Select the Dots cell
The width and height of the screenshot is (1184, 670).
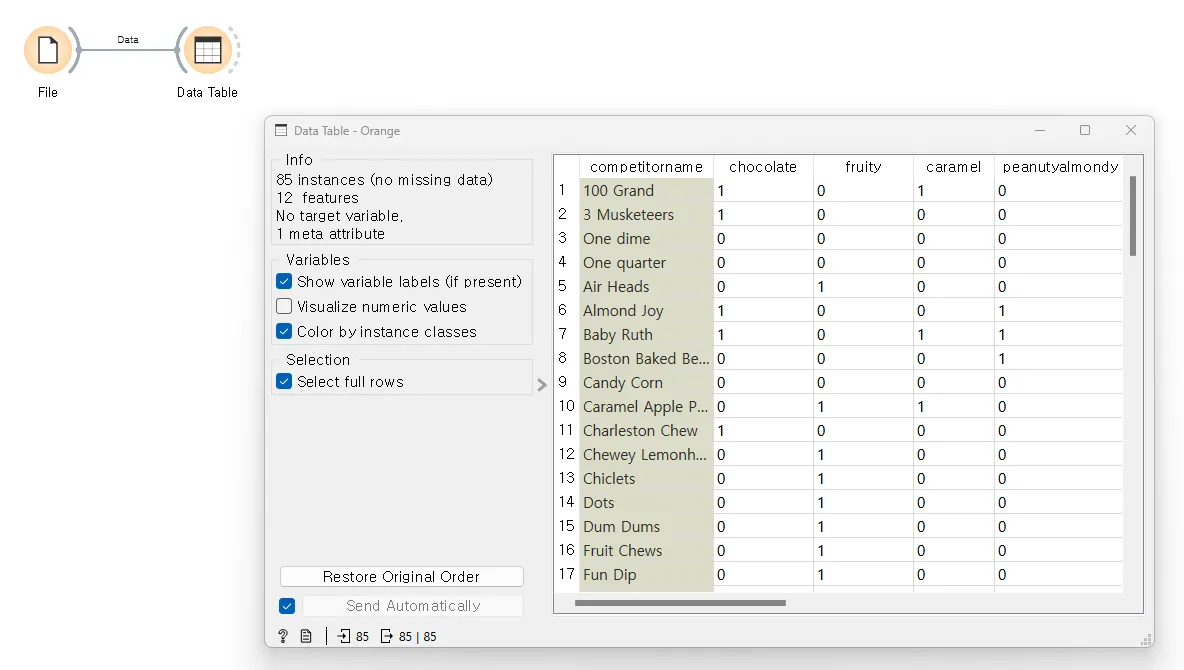[x=646, y=502]
